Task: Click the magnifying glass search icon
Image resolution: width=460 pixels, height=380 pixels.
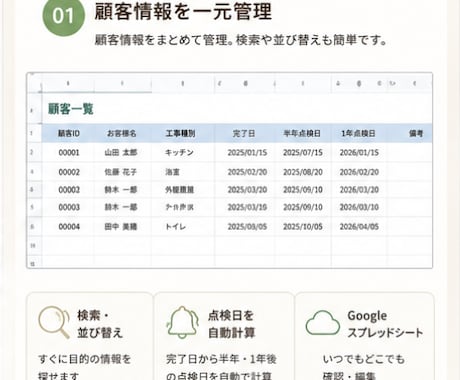Action: point(54,322)
